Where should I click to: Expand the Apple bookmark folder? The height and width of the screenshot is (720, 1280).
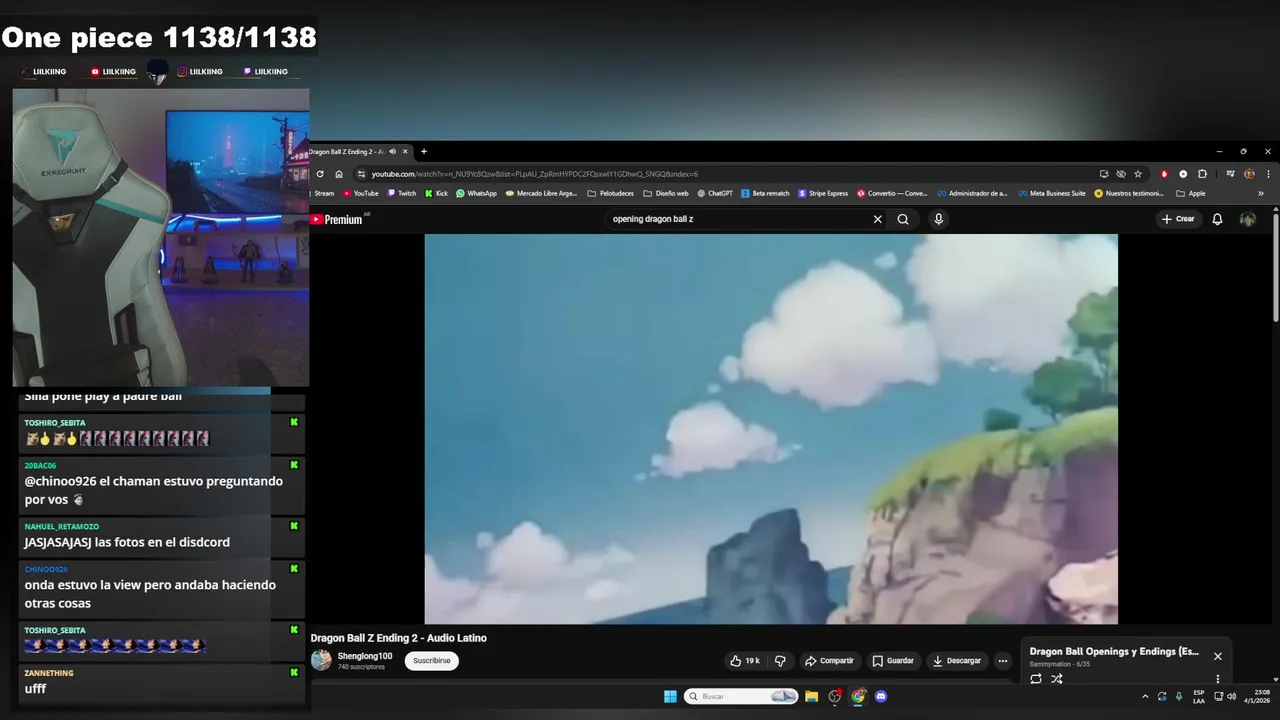1191,193
